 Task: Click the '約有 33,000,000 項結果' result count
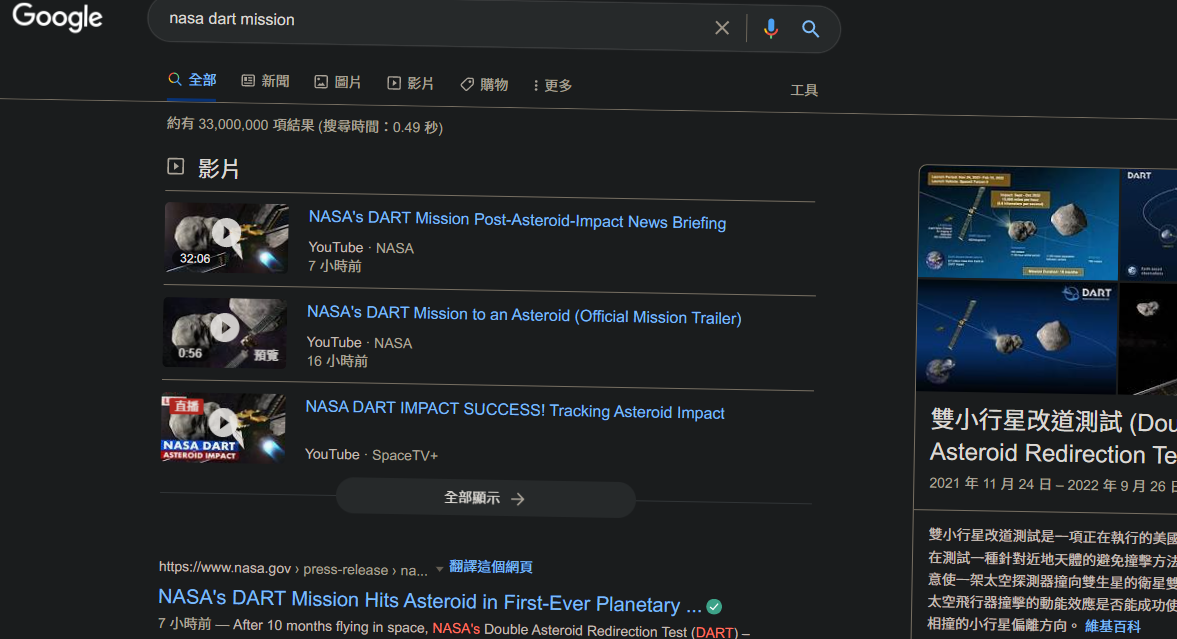(x=305, y=125)
